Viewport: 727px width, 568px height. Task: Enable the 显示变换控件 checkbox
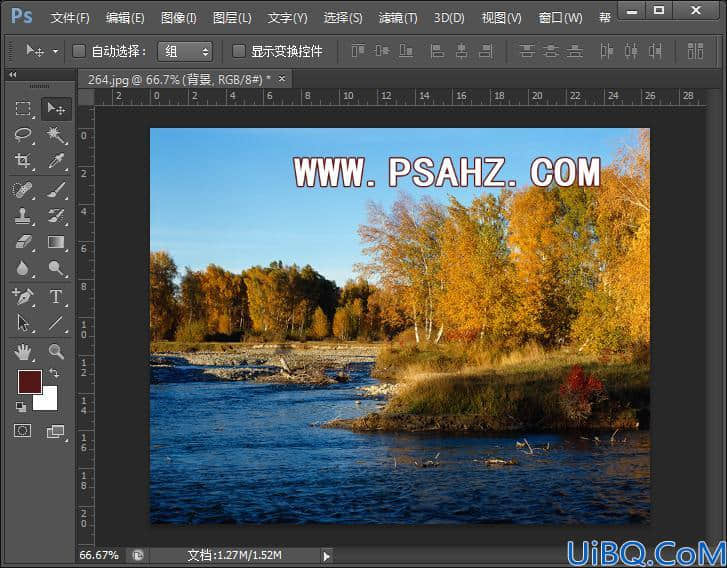[238, 51]
